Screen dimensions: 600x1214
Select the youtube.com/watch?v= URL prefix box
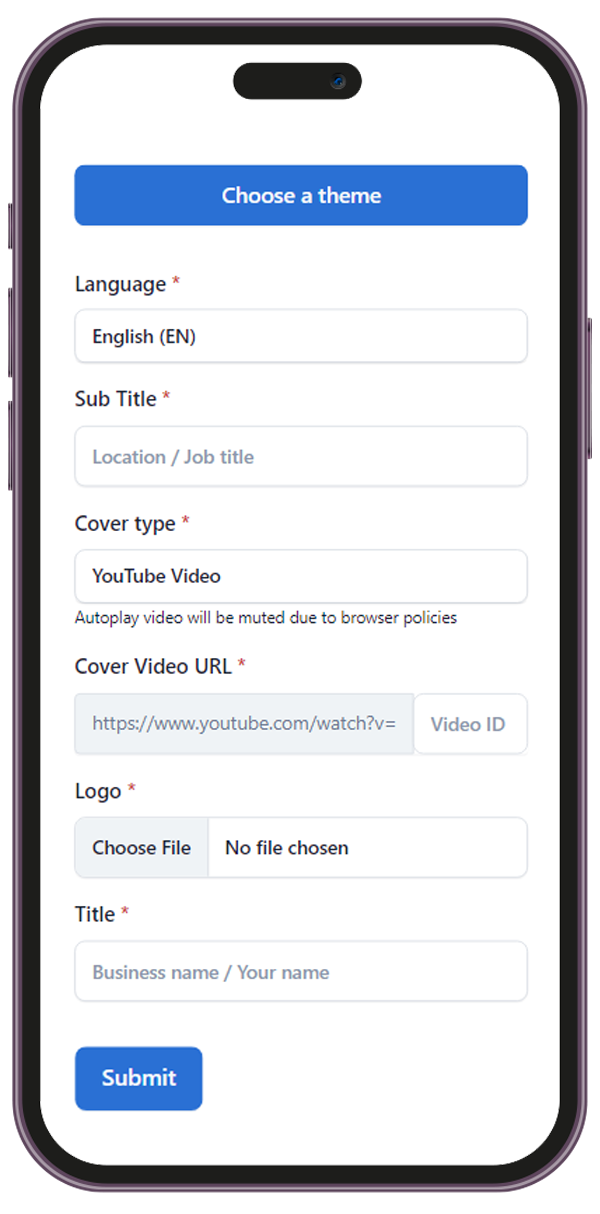tap(244, 724)
